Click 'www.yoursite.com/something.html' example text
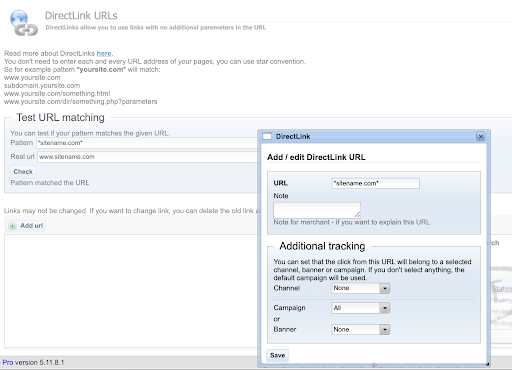This screenshot has width=512, height=371. point(57,94)
